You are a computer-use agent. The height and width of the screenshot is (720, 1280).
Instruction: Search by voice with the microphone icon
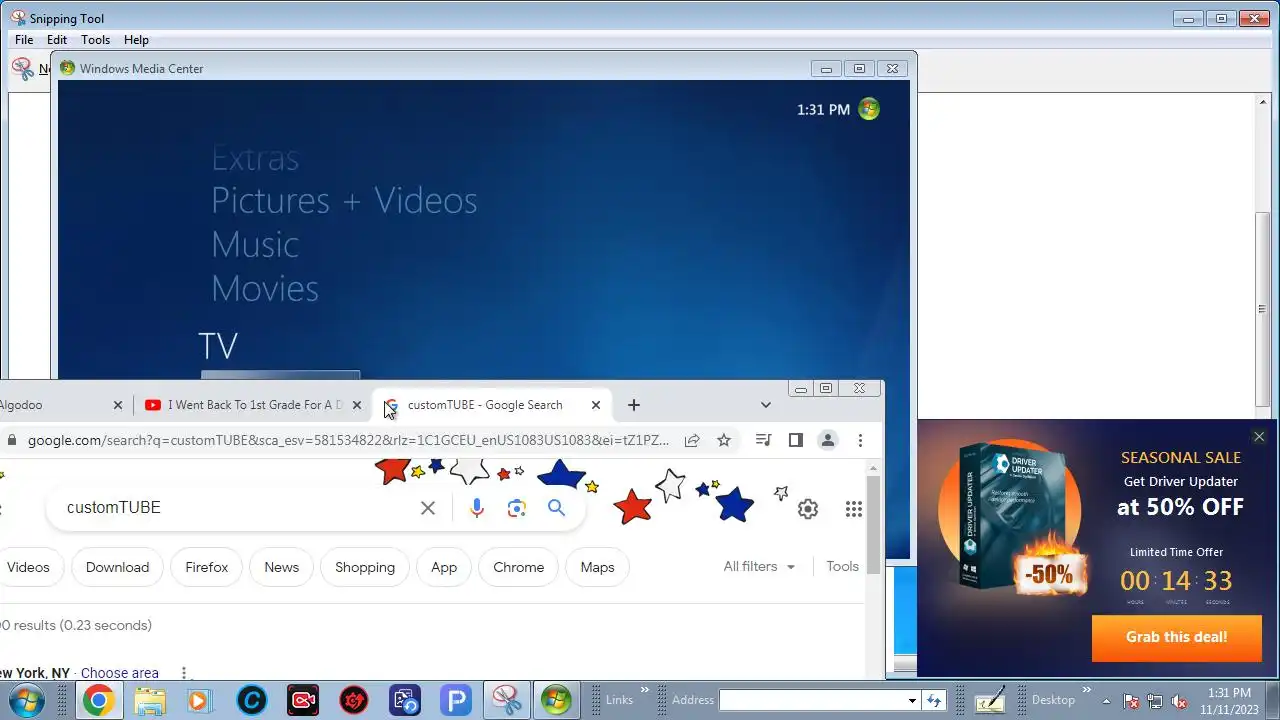pyautogui.click(x=477, y=508)
